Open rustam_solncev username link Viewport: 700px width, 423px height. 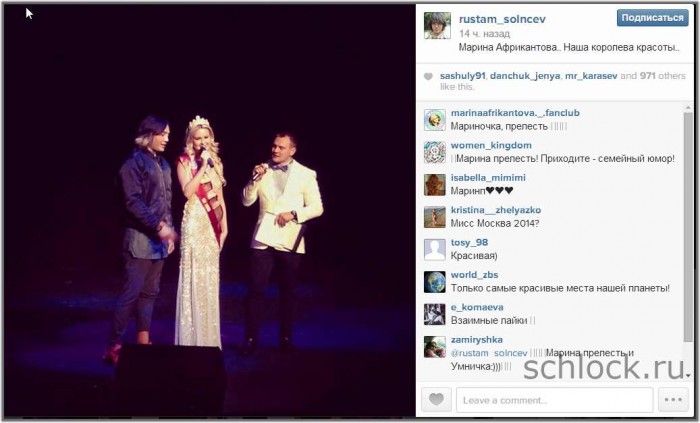click(502, 19)
